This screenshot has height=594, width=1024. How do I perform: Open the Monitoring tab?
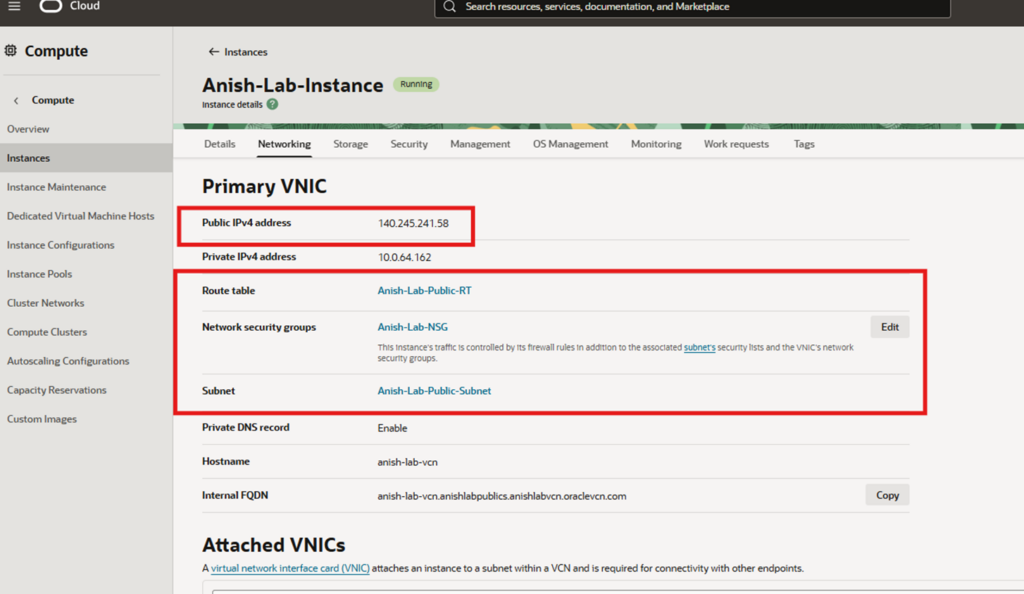pos(656,144)
